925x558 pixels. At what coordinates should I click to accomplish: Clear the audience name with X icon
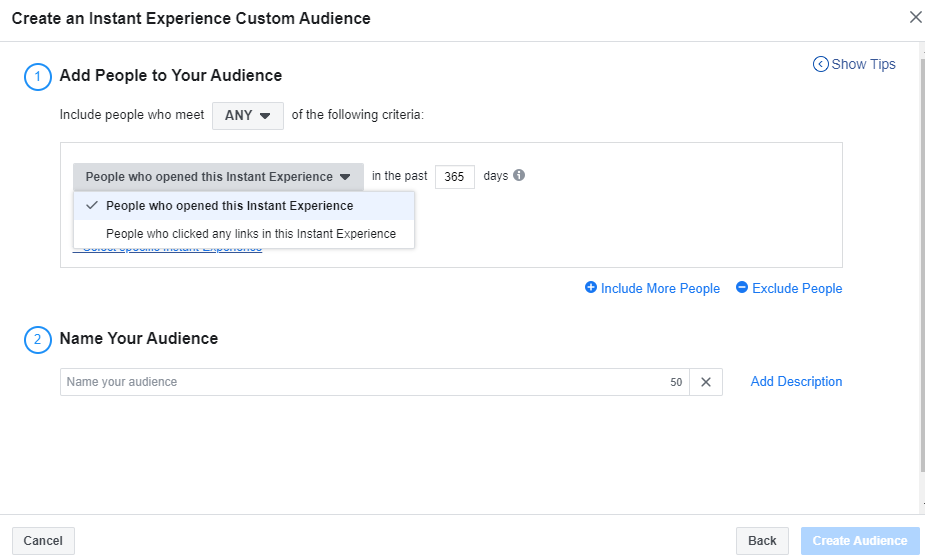[706, 382]
